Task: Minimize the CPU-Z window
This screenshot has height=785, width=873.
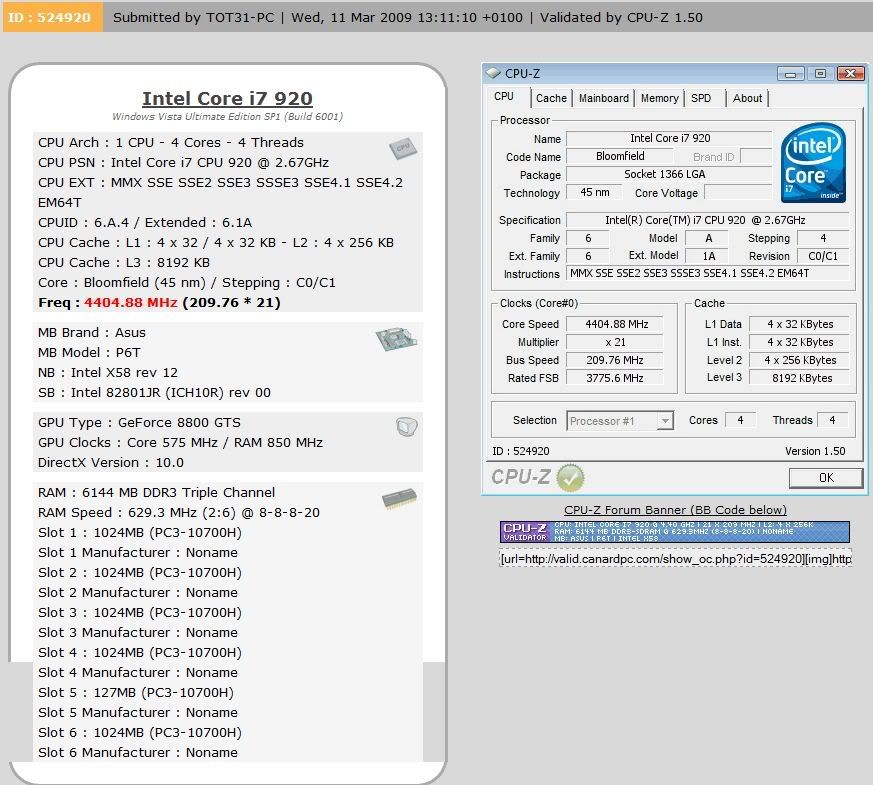Action: [791, 73]
